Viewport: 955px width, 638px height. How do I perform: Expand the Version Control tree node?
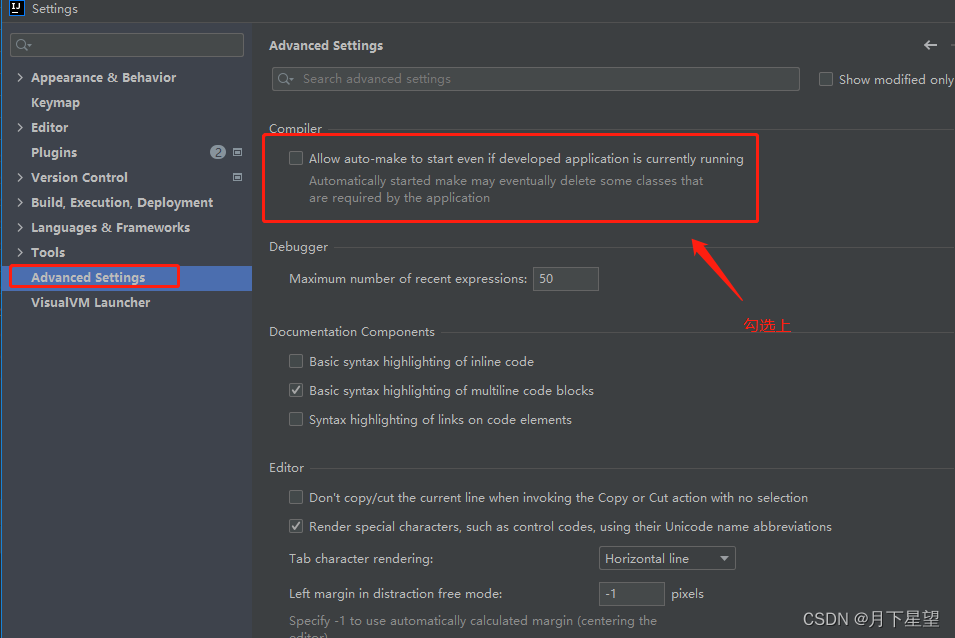pyautogui.click(x=20, y=177)
